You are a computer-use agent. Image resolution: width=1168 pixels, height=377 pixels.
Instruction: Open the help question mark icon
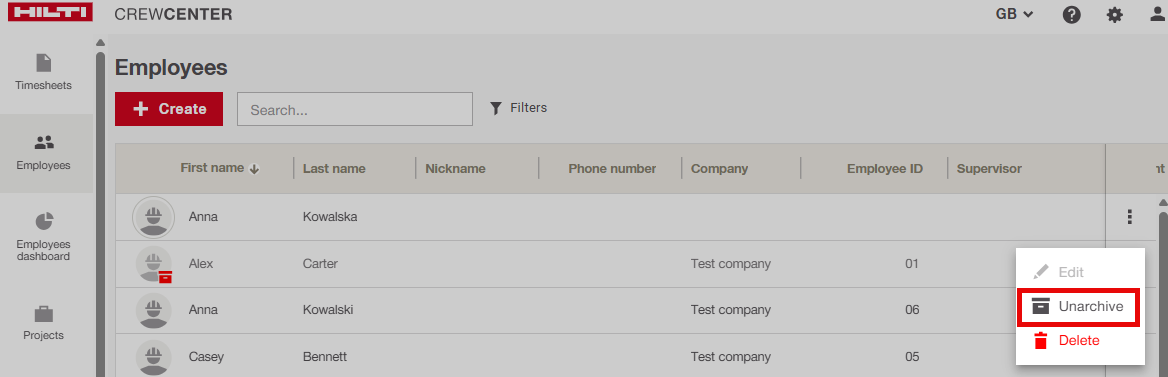pyautogui.click(x=1071, y=14)
